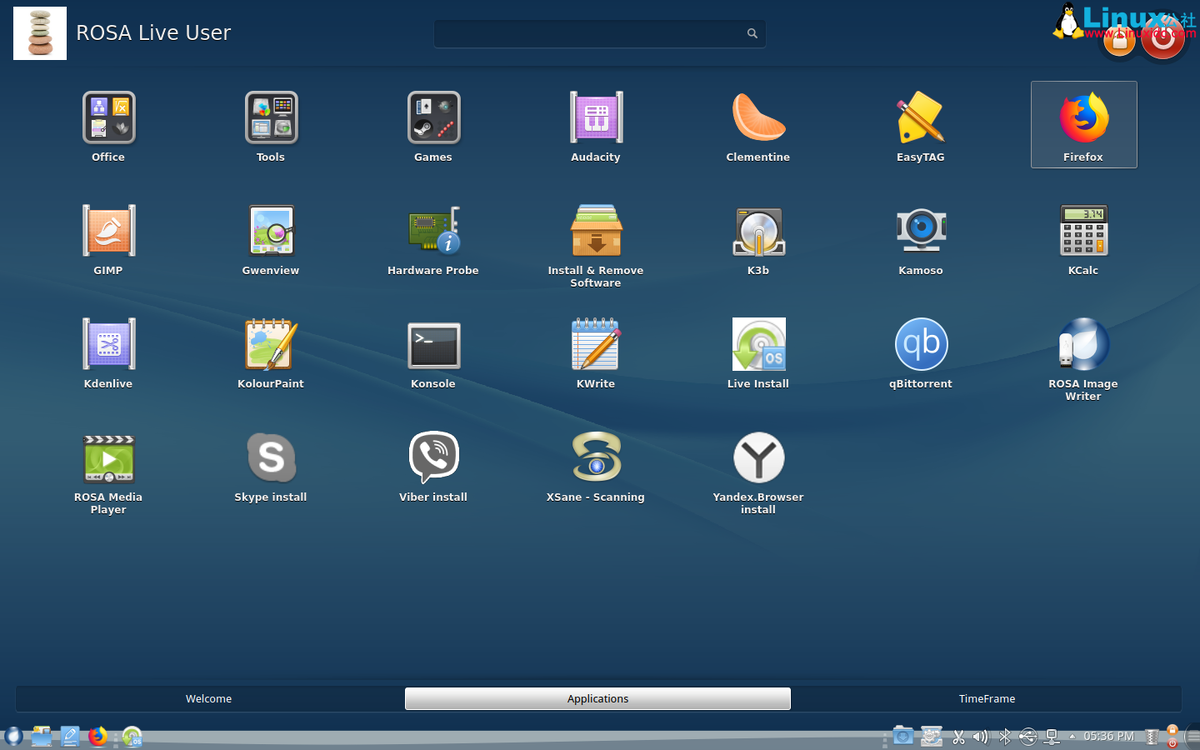Launch KolourPaint
1200x750 pixels.
(x=270, y=353)
